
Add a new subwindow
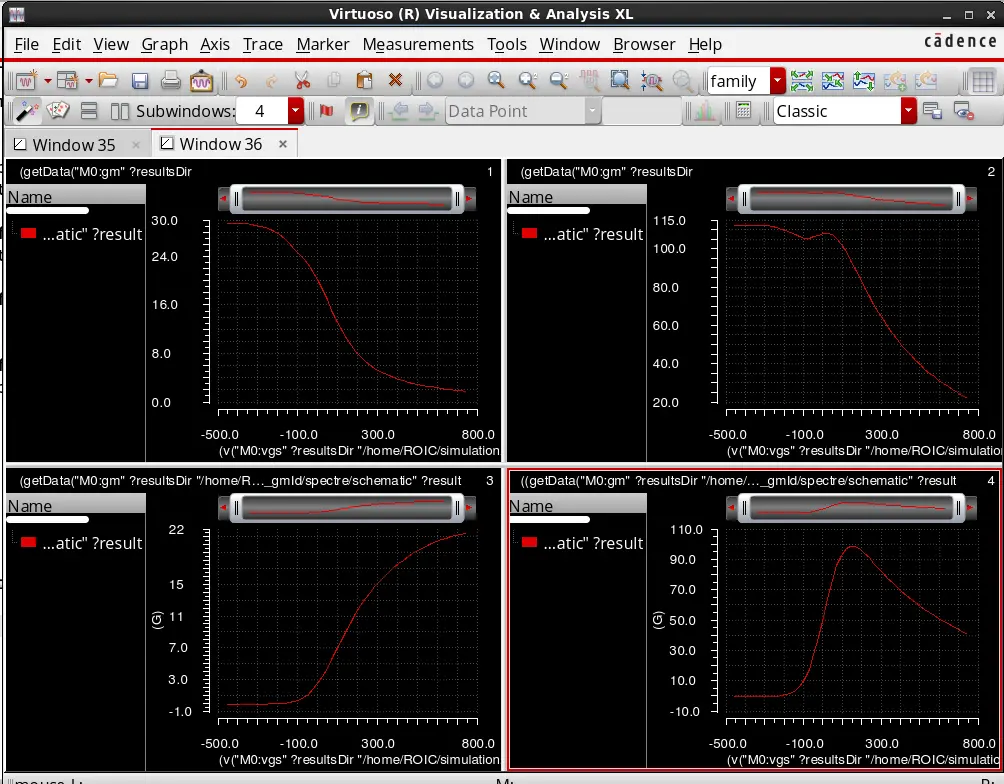point(67,81)
